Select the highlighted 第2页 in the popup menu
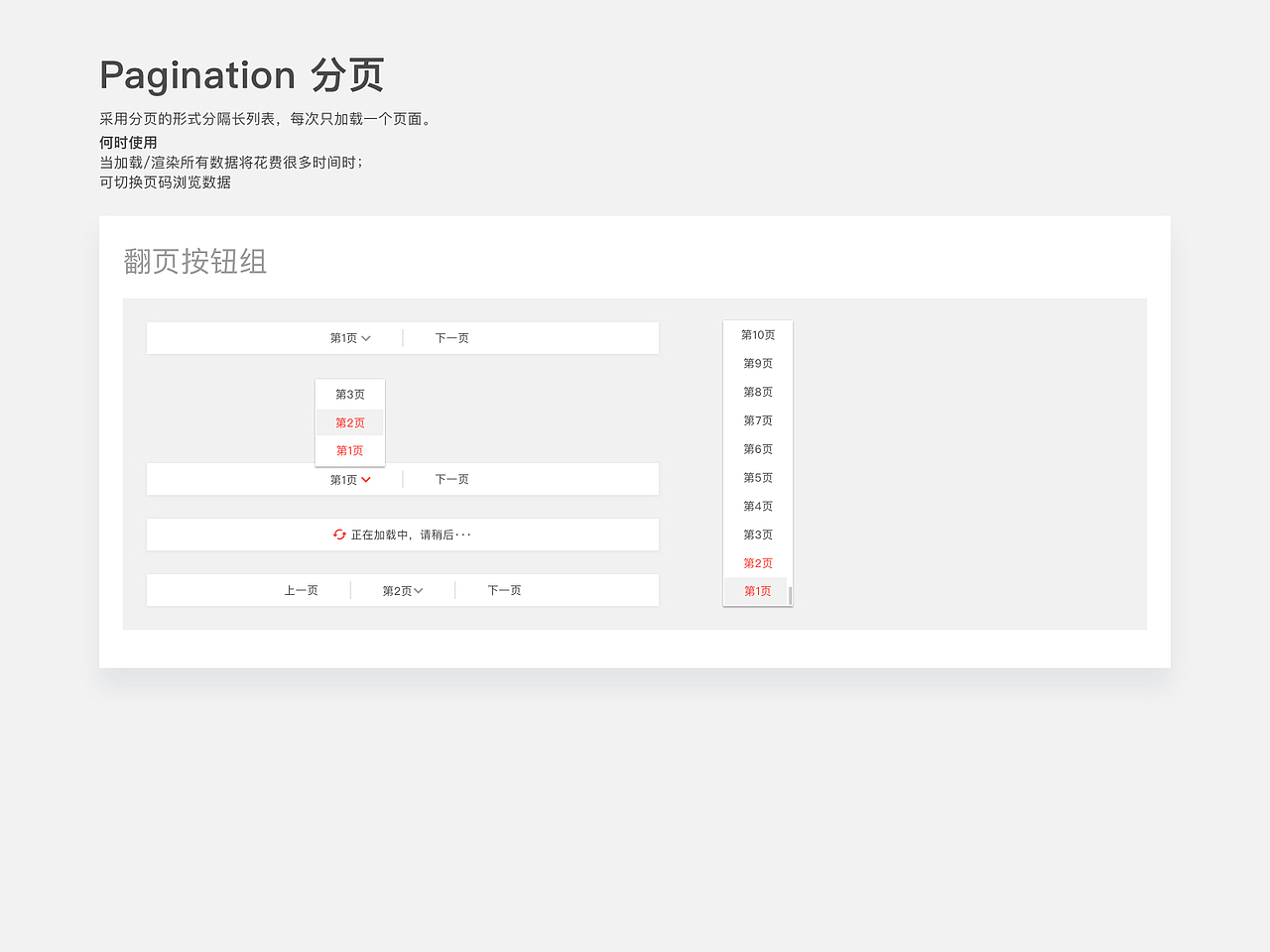 tap(349, 421)
